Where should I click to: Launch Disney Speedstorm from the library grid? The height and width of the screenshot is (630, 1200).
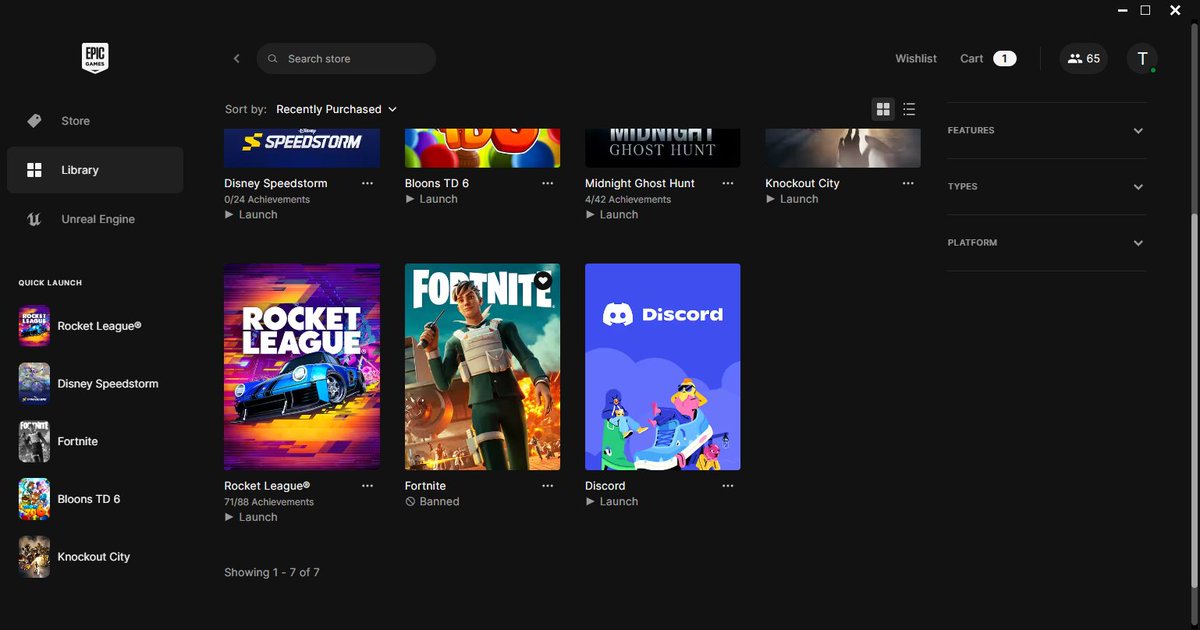click(x=251, y=215)
